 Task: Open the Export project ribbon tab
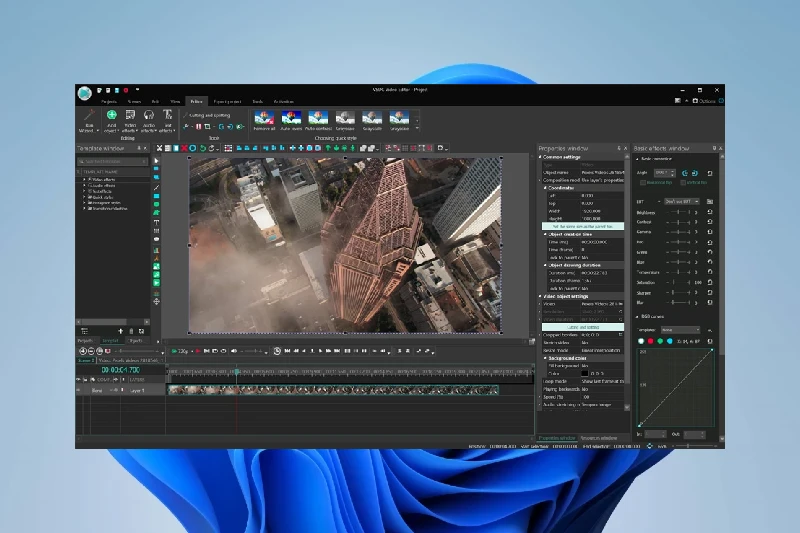pyautogui.click(x=227, y=101)
